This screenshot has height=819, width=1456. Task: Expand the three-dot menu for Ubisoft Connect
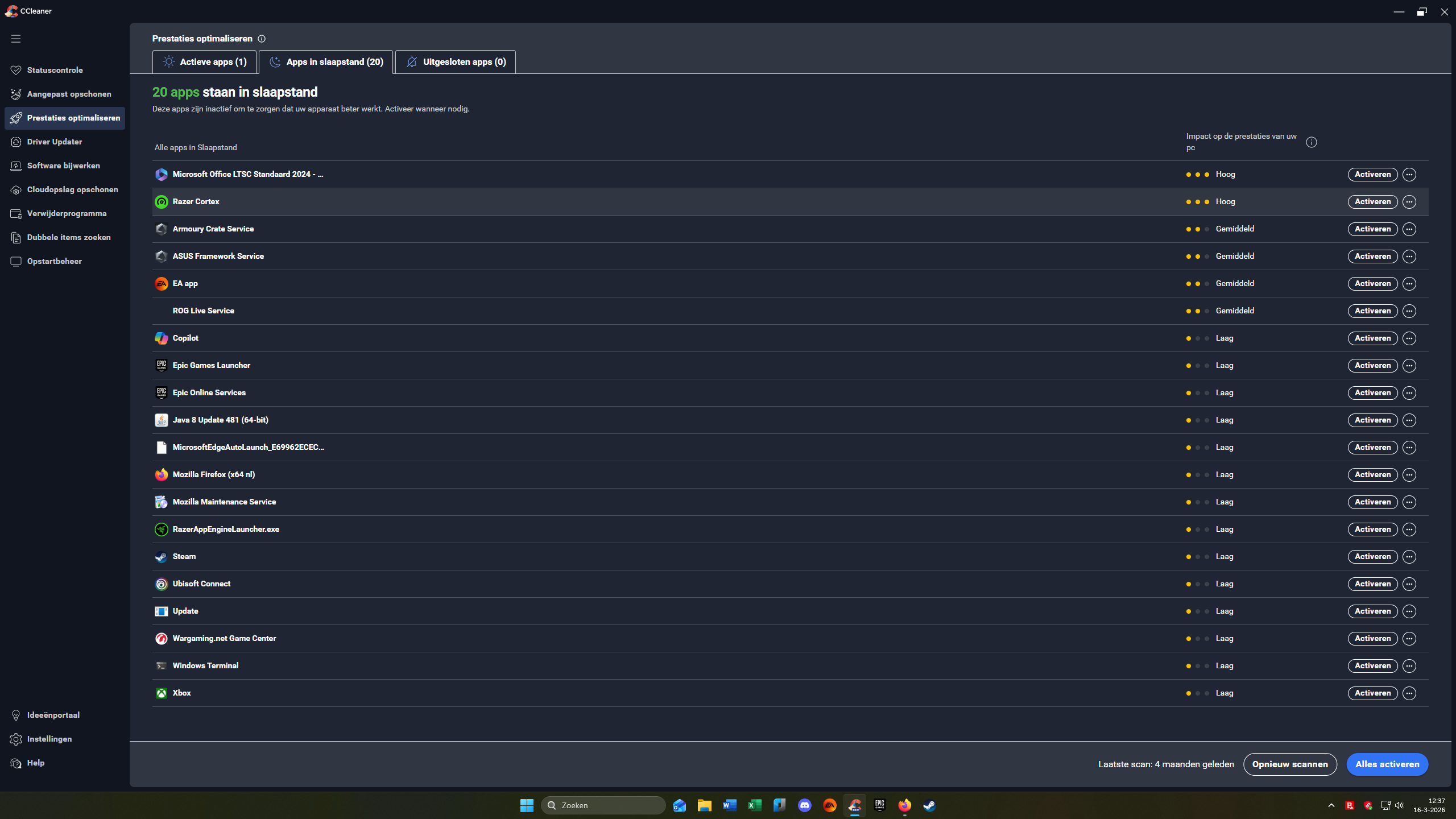click(x=1409, y=584)
